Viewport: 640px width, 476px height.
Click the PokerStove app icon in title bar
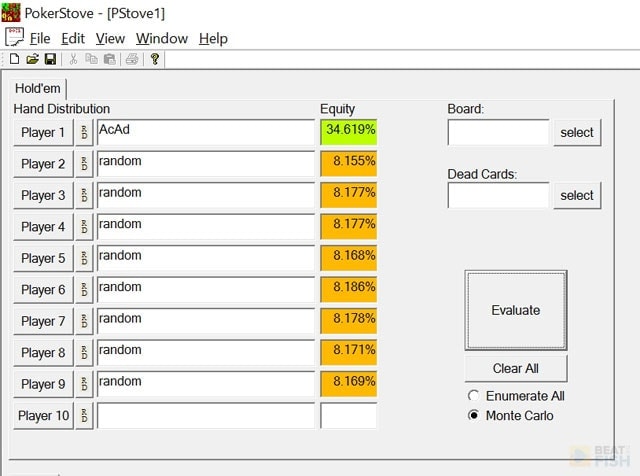pos(11,12)
